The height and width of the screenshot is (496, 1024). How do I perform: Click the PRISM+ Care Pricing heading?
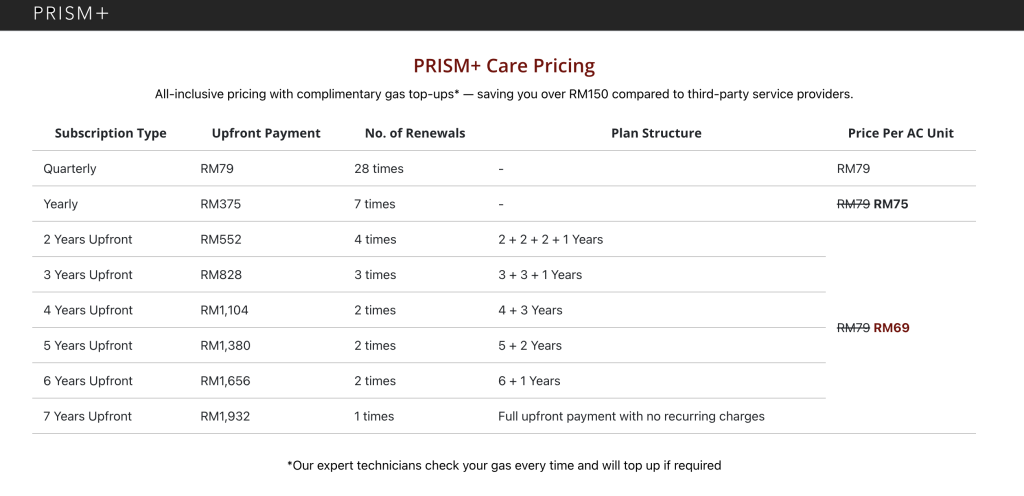point(504,66)
